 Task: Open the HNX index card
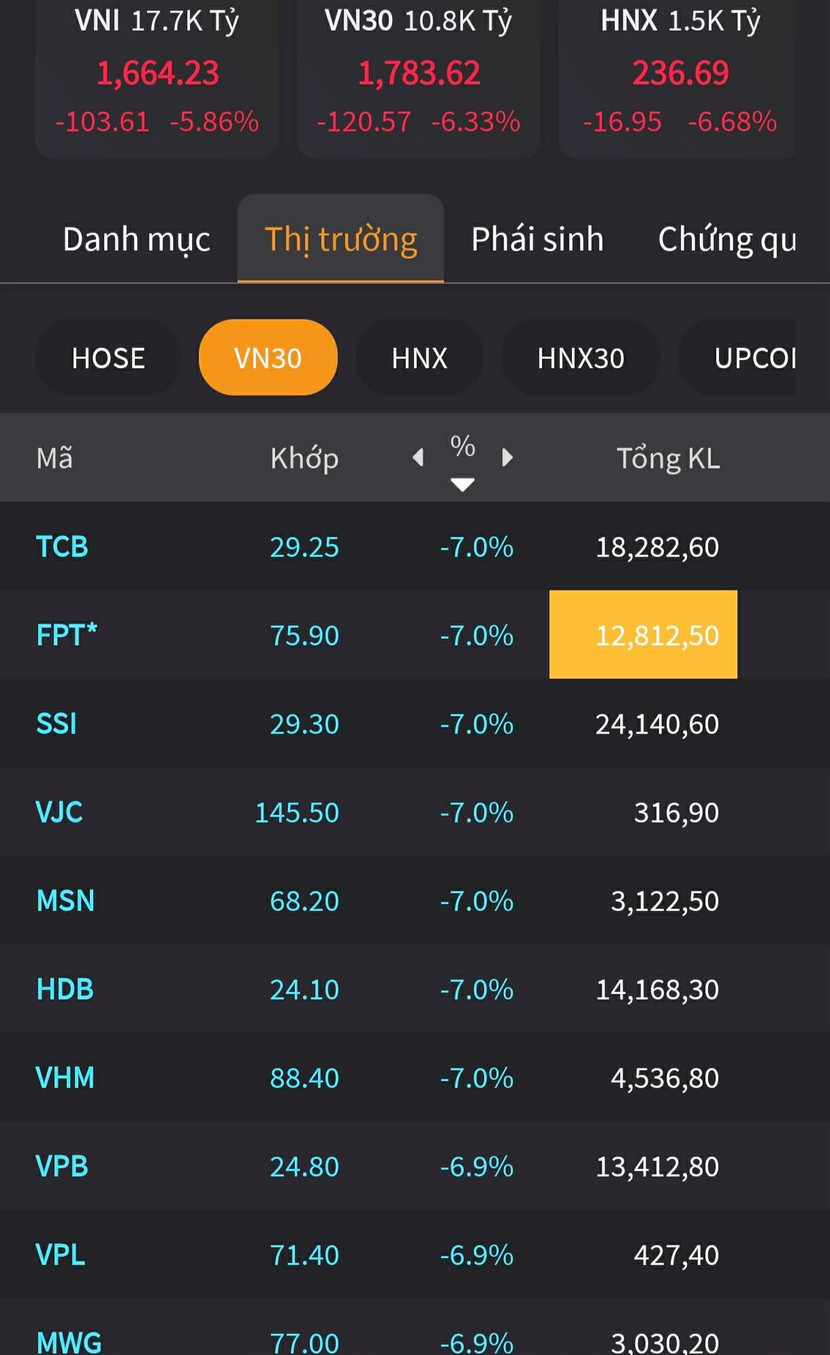point(680,75)
